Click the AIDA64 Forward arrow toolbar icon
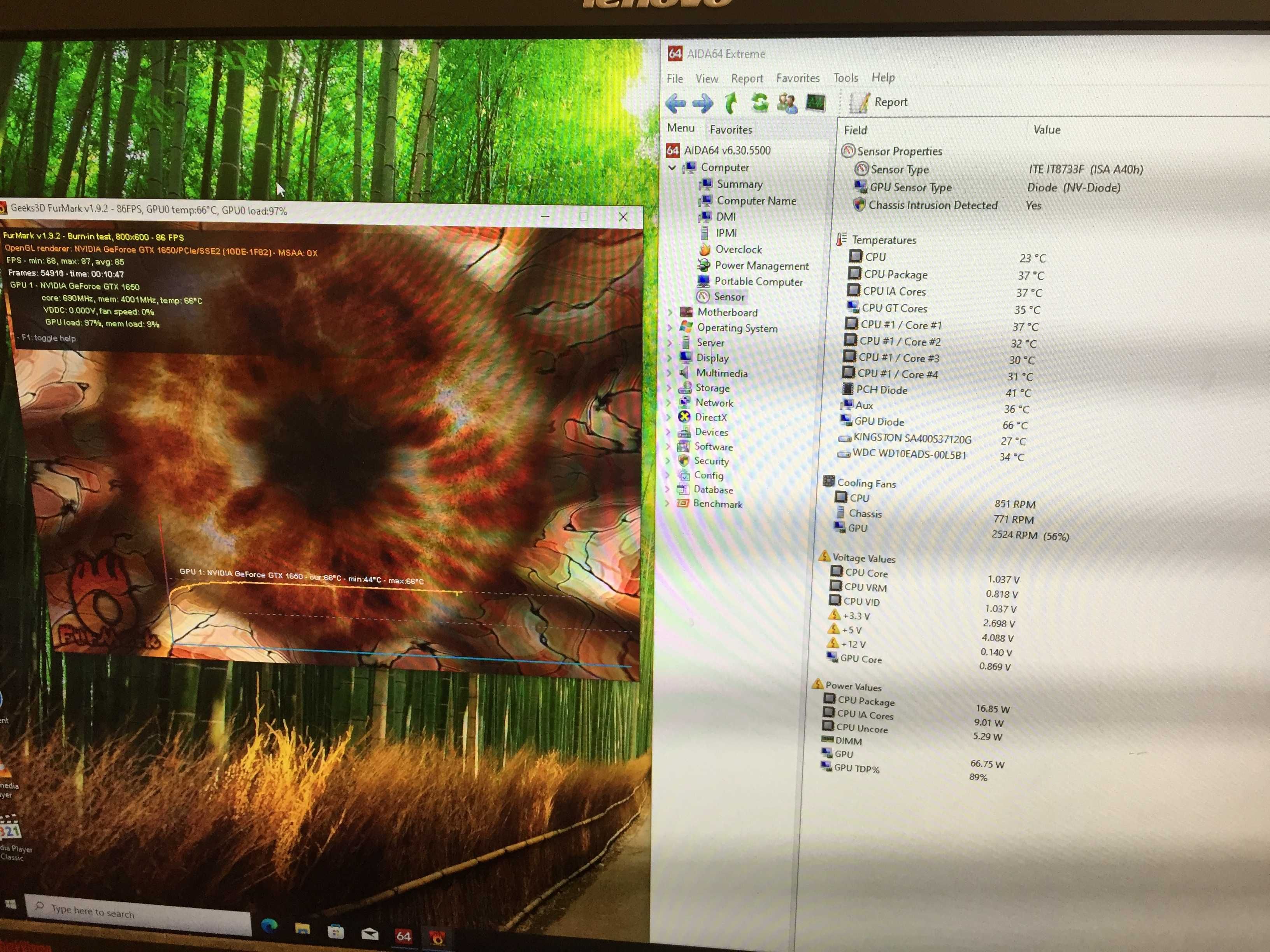 tap(703, 103)
